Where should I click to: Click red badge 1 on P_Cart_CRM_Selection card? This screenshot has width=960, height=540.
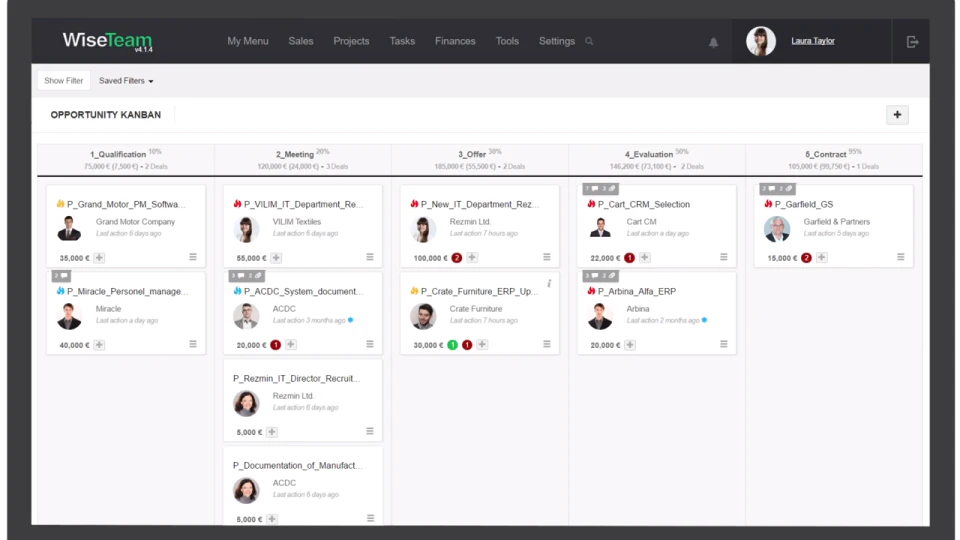click(x=629, y=258)
